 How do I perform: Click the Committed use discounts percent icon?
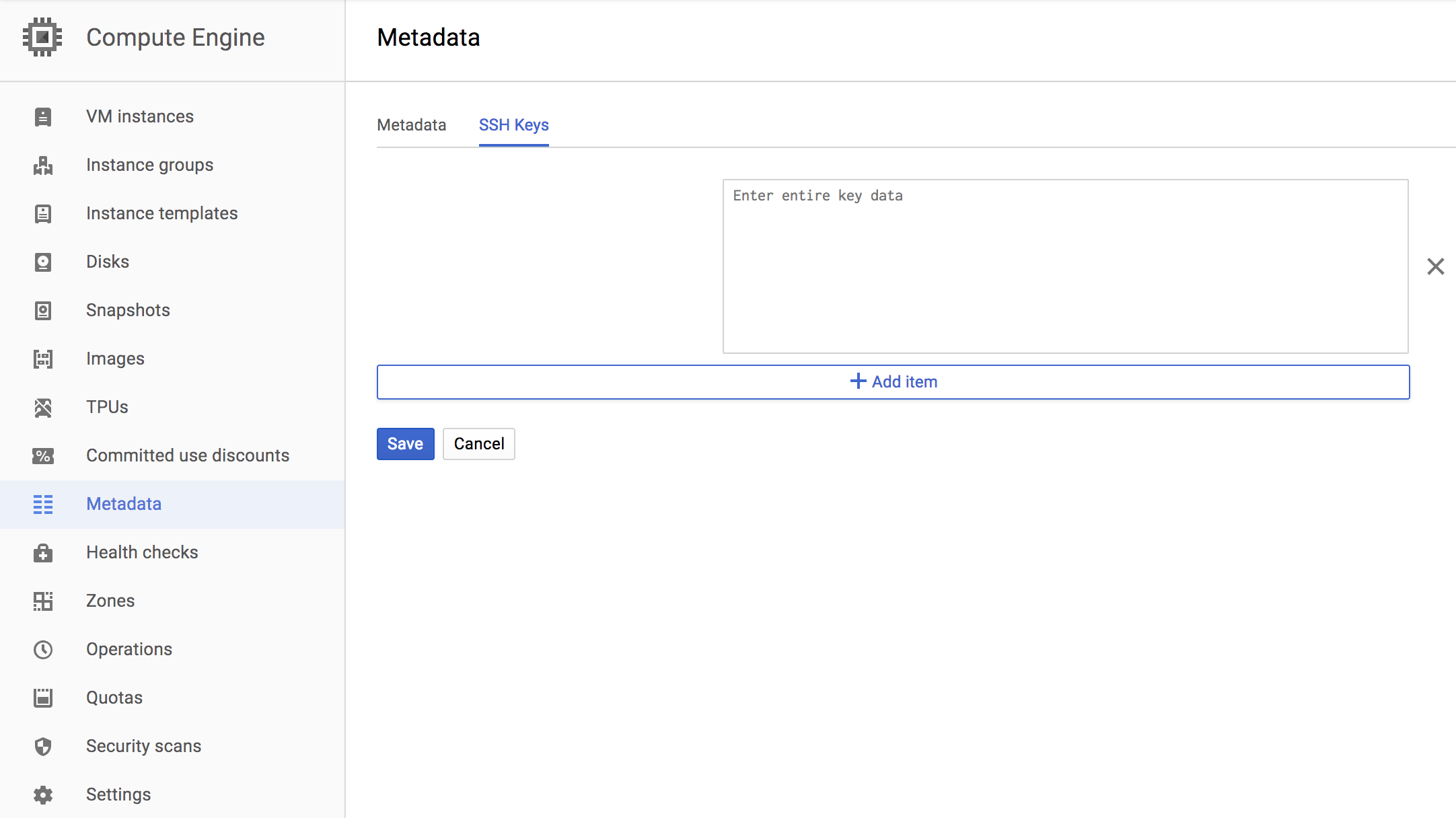coord(43,456)
